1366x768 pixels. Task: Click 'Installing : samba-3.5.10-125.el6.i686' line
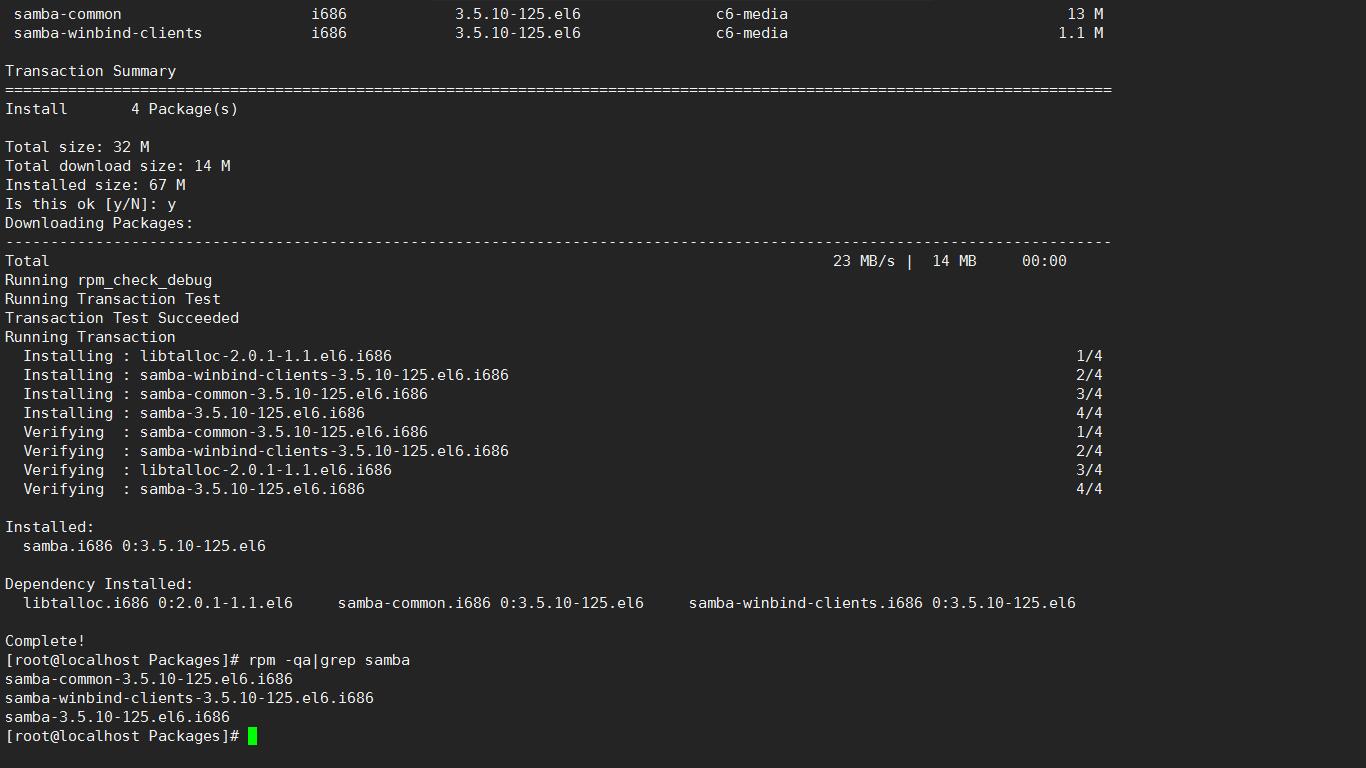tap(194, 413)
